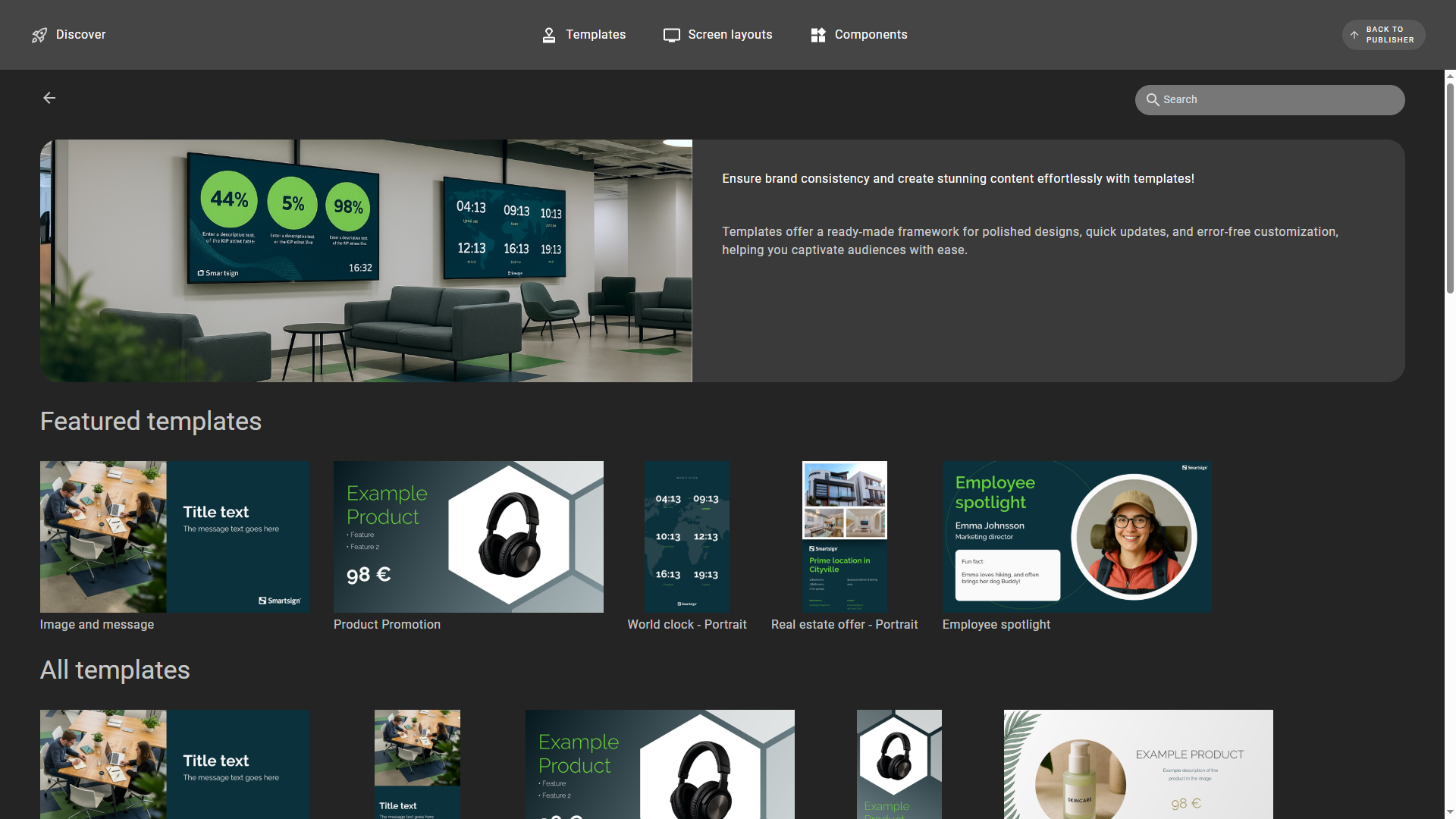Click the Featured templates heading
Viewport: 1456px width, 819px height.
tap(151, 421)
